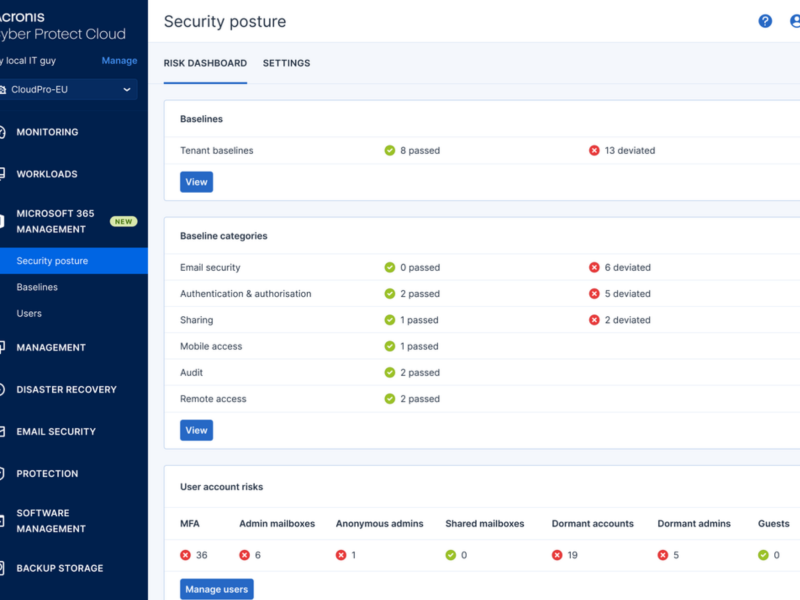Expand the Protection sidebar section

[47, 474]
